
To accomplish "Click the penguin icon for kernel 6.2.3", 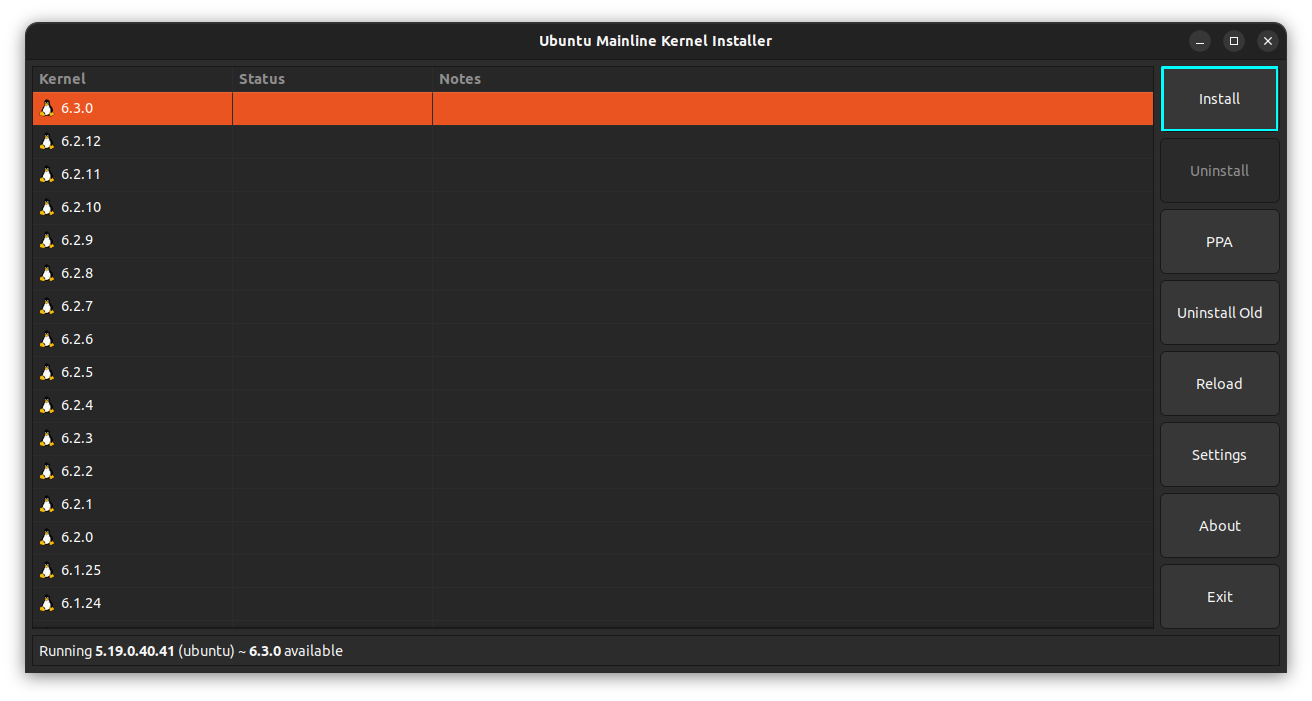I will coord(46,438).
